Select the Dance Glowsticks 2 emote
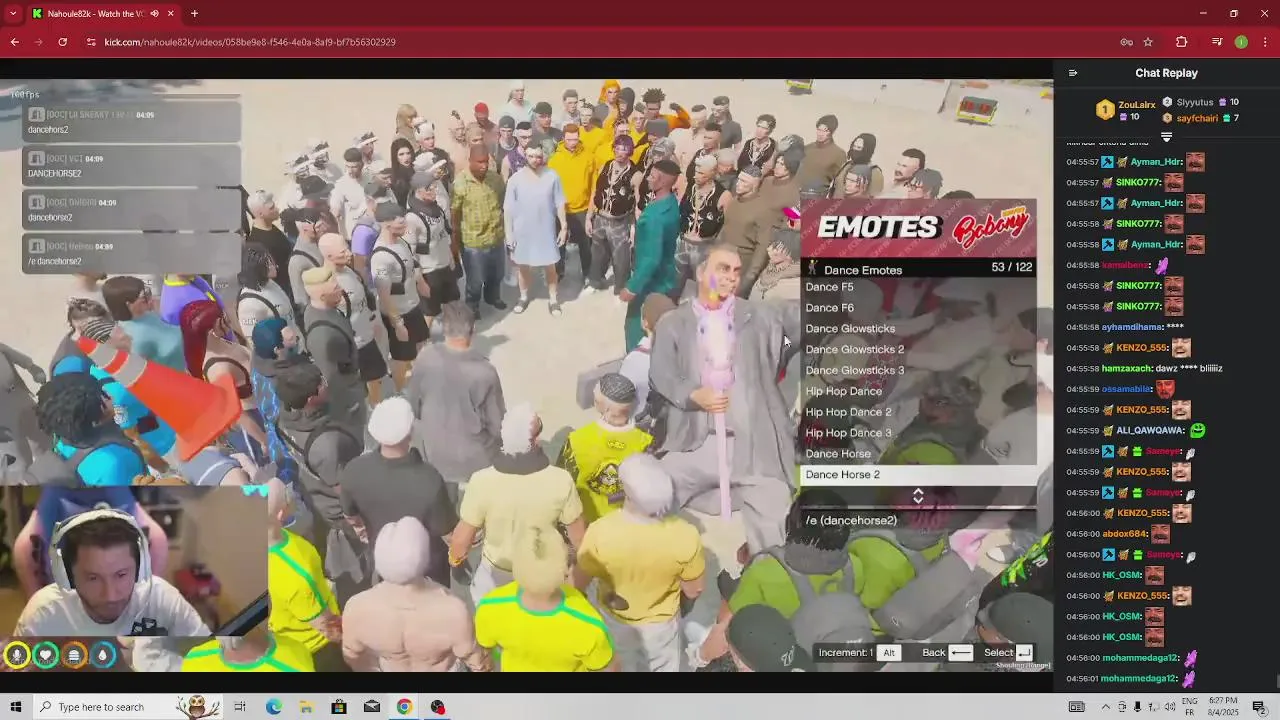 pos(918,350)
